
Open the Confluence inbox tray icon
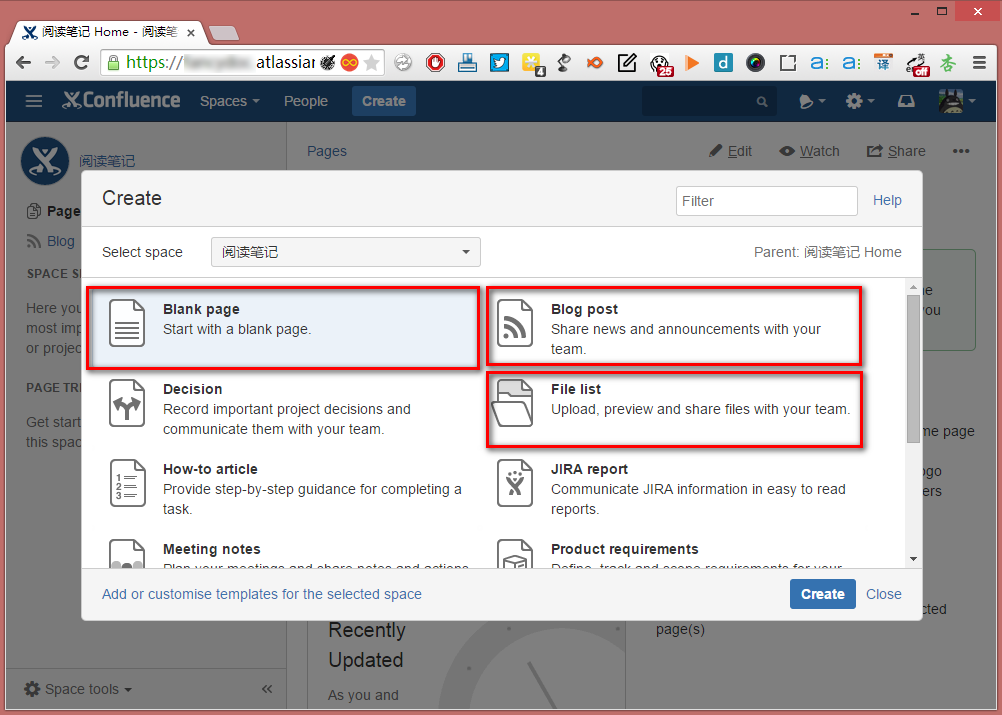pyautogui.click(x=906, y=101)
